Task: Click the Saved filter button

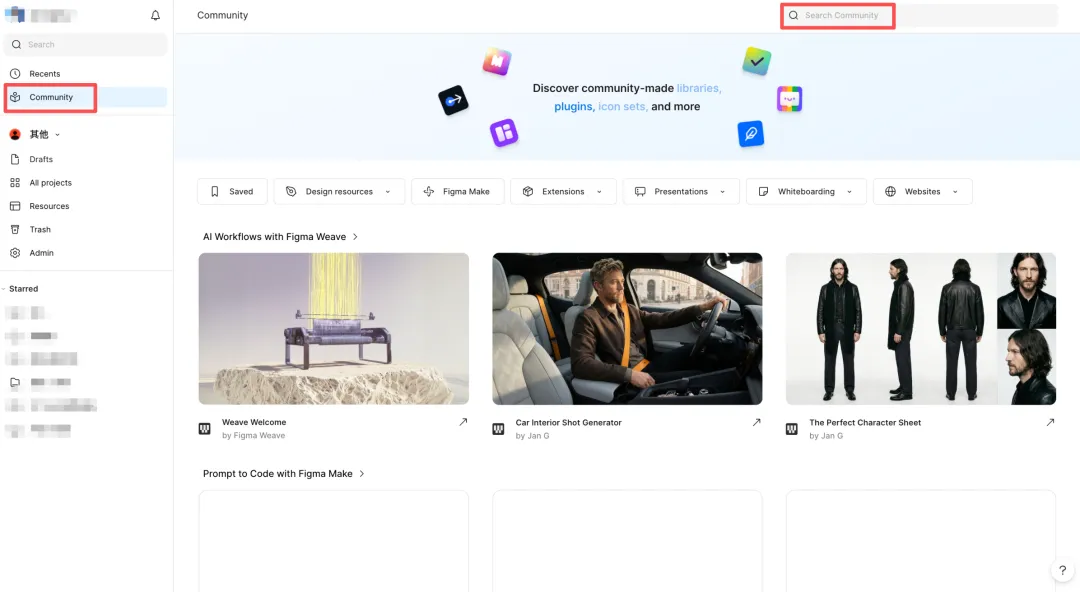Action: click(232, 192)
